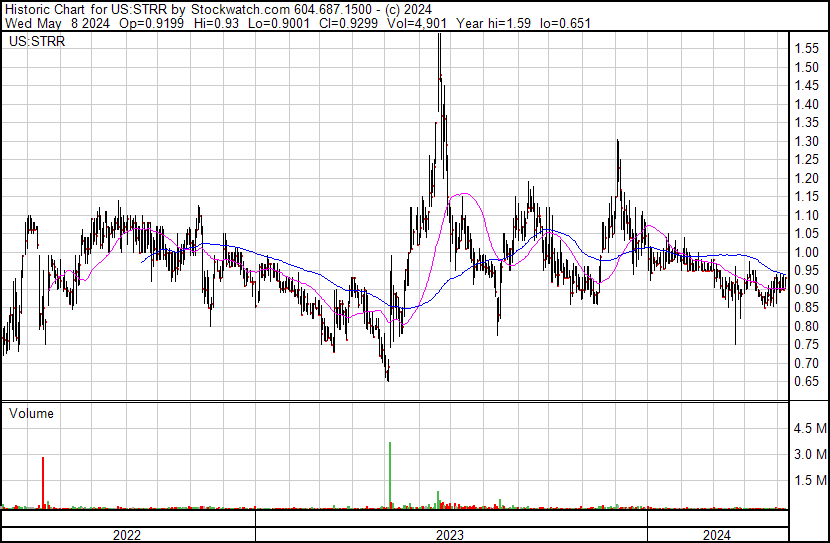Screen dimensions: 830x543
Task: Select the 2023 year label on timeline
Action: coord(450,535)
